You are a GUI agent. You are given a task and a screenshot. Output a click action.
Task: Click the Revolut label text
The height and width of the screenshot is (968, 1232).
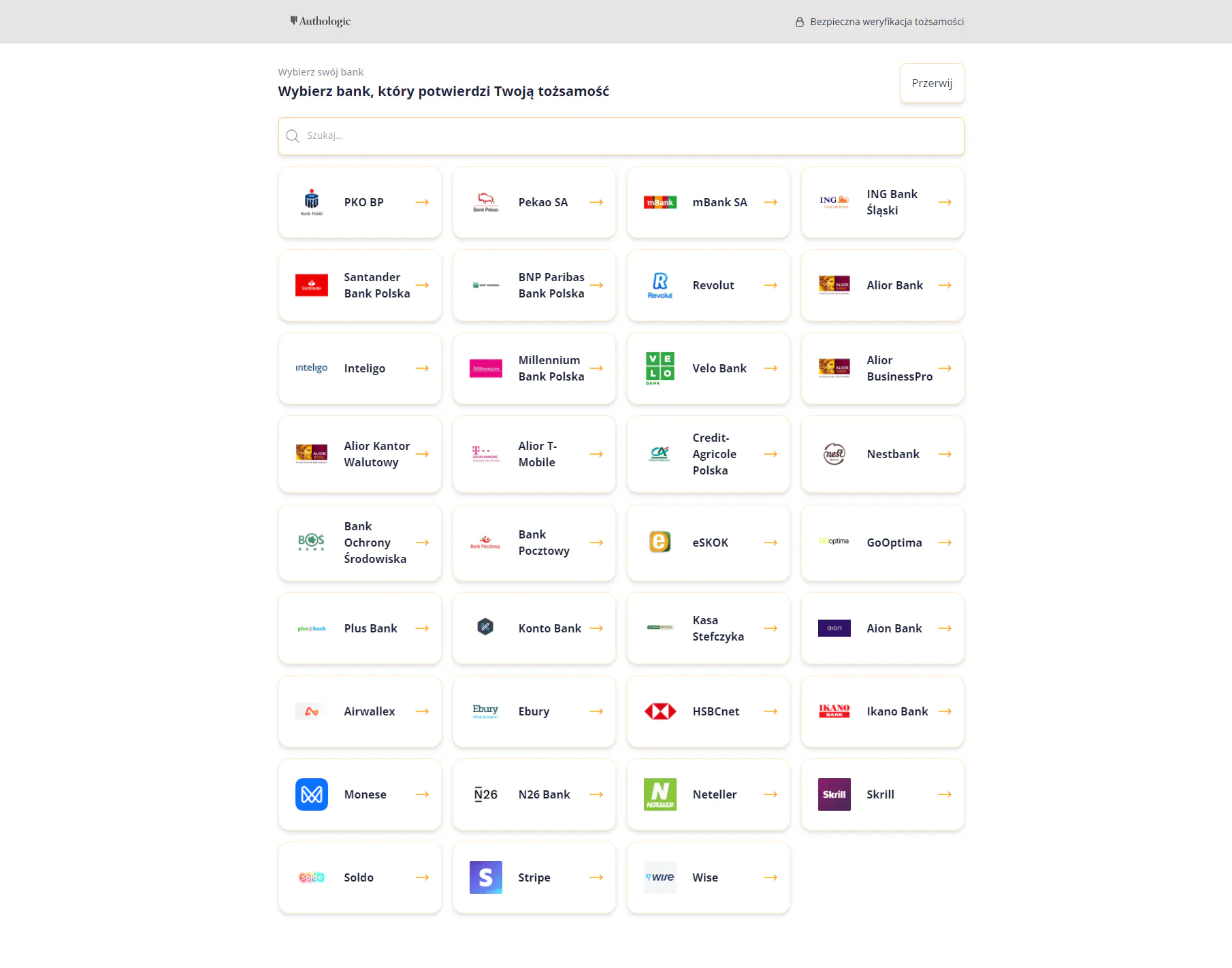[x=713, y=285]
